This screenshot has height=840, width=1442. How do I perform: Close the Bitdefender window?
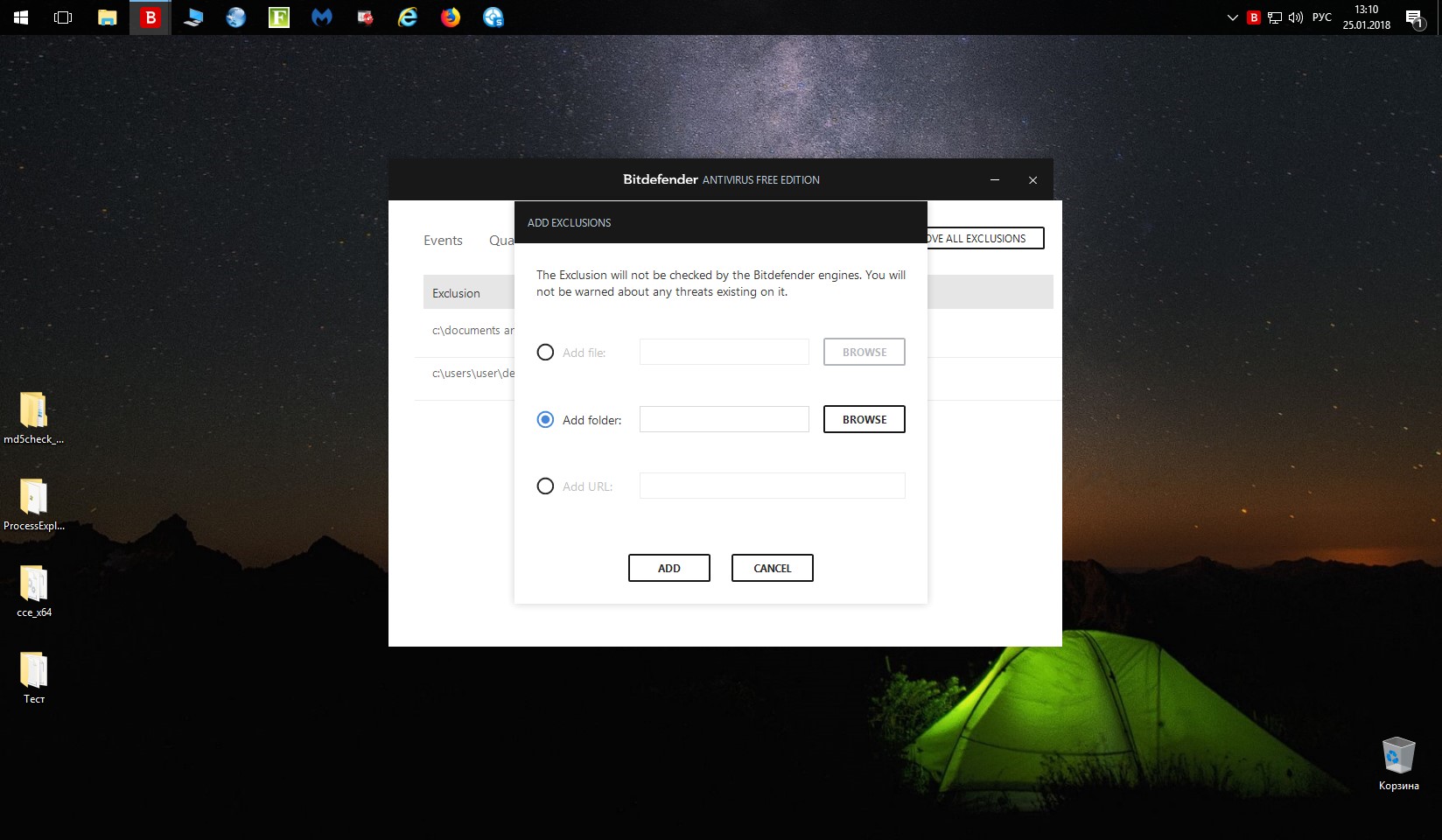(x=1033, y=179)
